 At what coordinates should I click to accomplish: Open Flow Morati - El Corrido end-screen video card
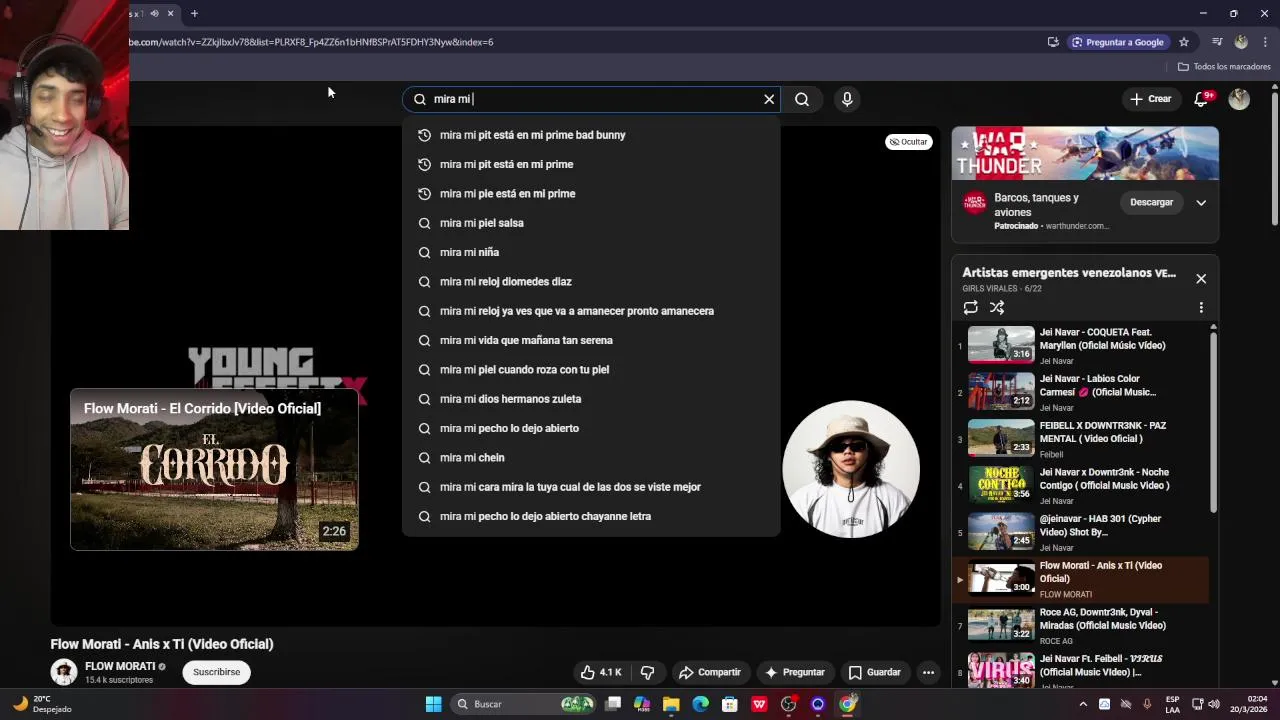click(214, 469)
